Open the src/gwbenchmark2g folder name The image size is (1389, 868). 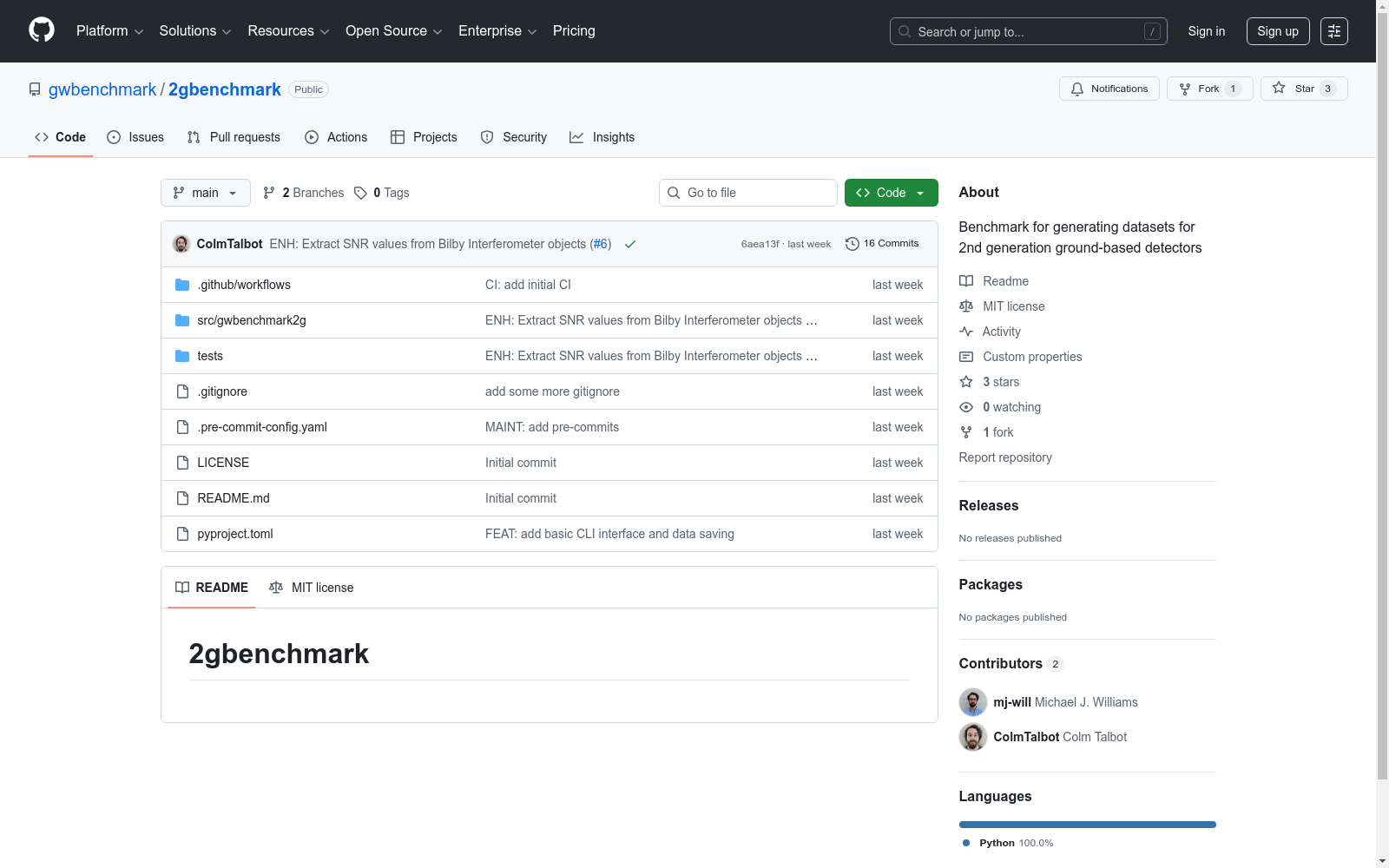252,320
